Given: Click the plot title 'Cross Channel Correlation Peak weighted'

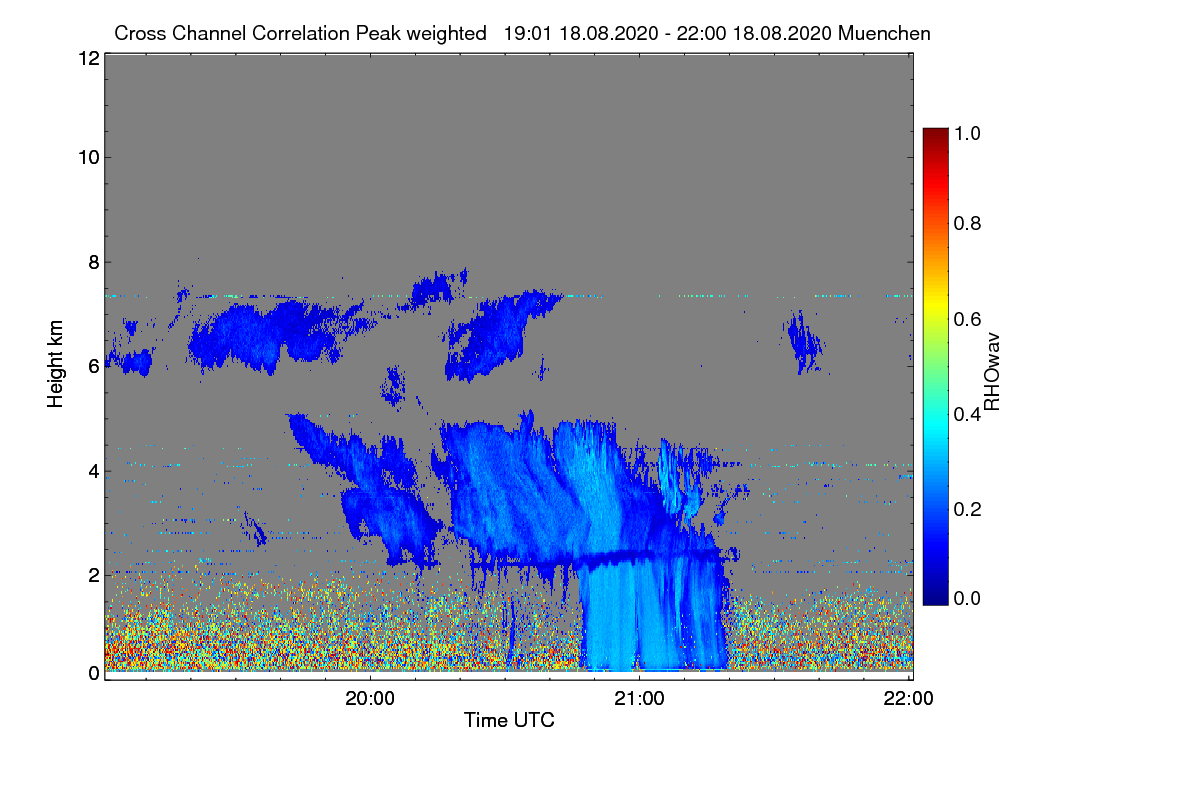Looking at the screenshot, I should [x=300, y=33].
